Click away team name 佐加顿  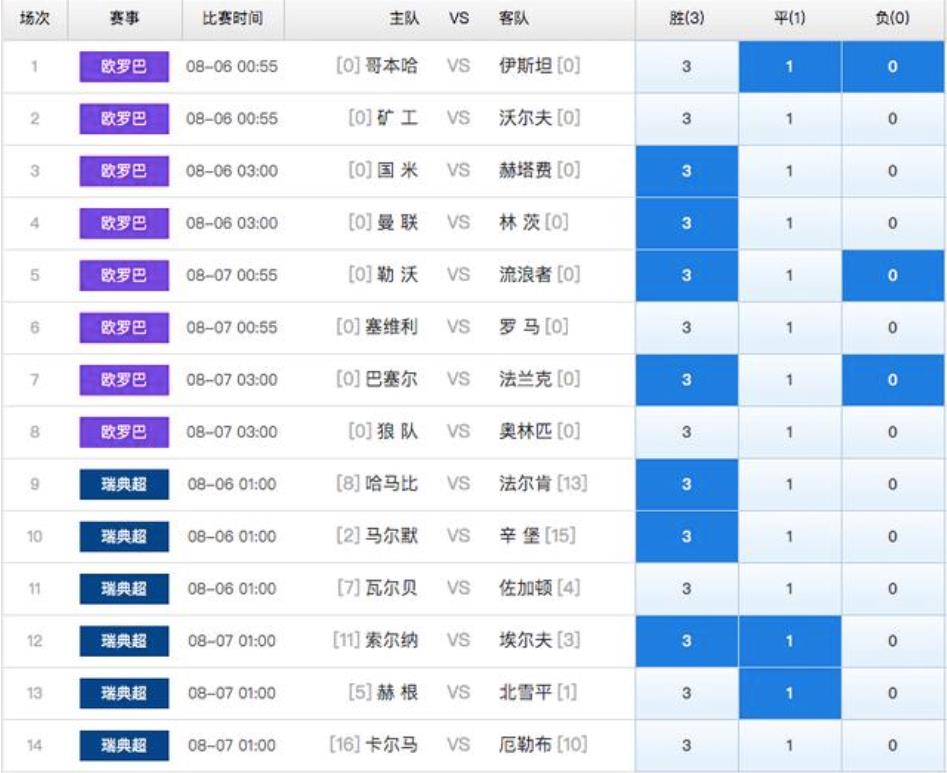[525, 588]
